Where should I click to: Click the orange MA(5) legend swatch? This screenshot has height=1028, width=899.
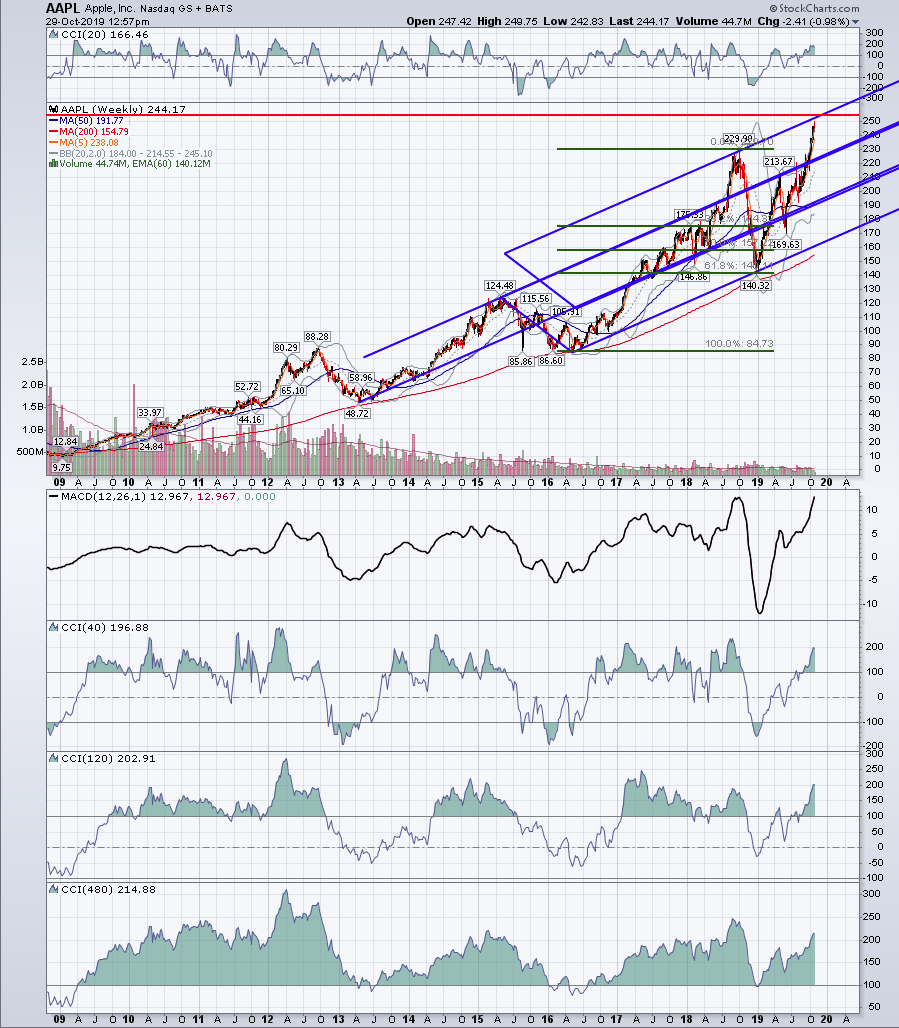[53, 143]
